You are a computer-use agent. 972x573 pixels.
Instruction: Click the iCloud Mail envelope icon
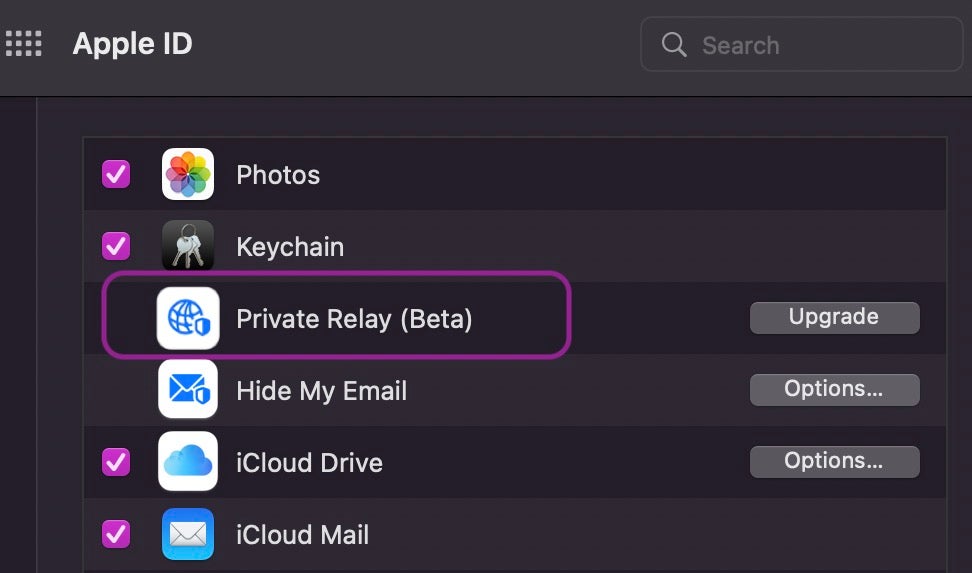pyautogui.click(x=188, y=534)
